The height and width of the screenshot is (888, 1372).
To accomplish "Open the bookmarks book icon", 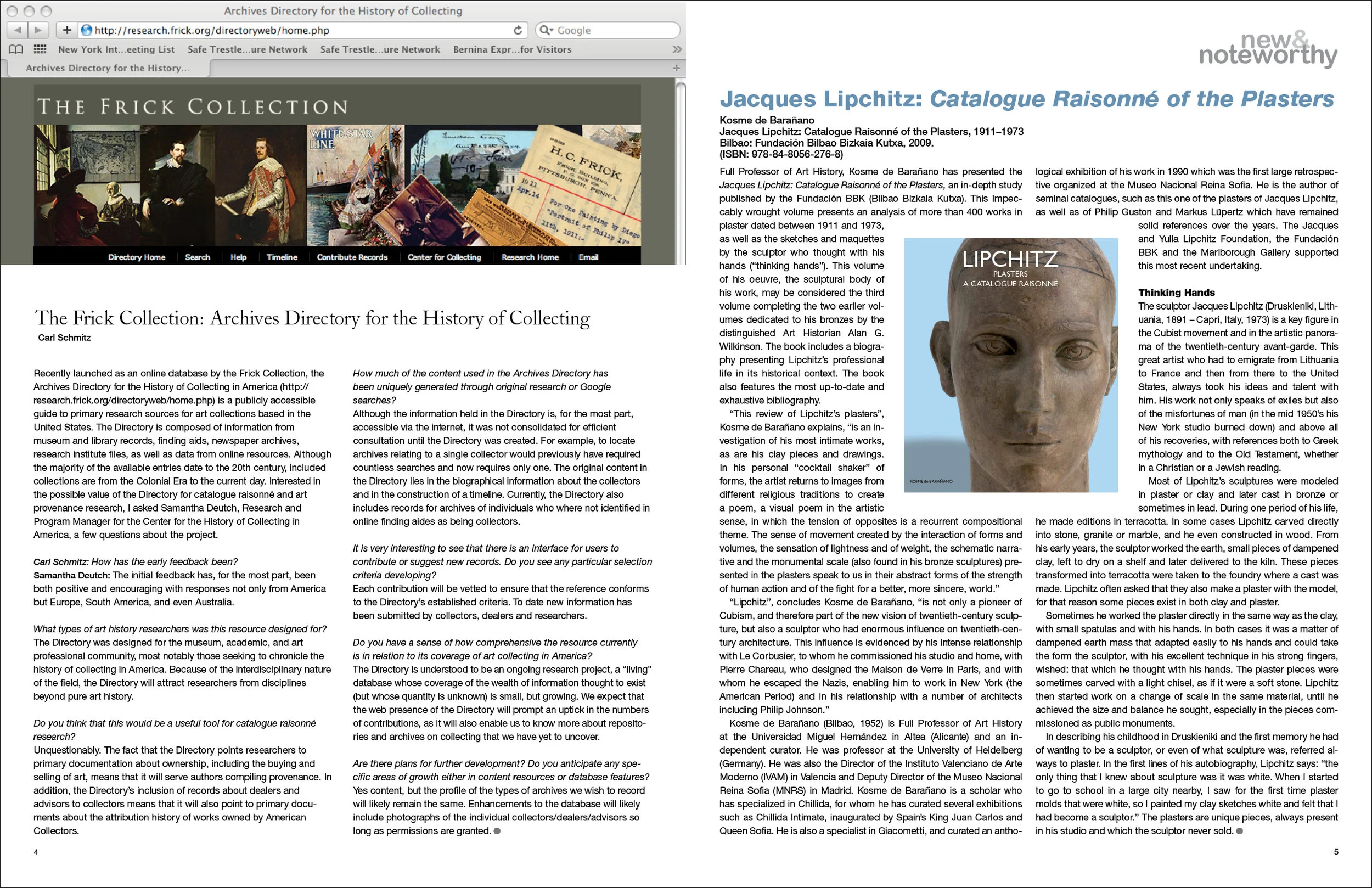I will coord(16,49).
